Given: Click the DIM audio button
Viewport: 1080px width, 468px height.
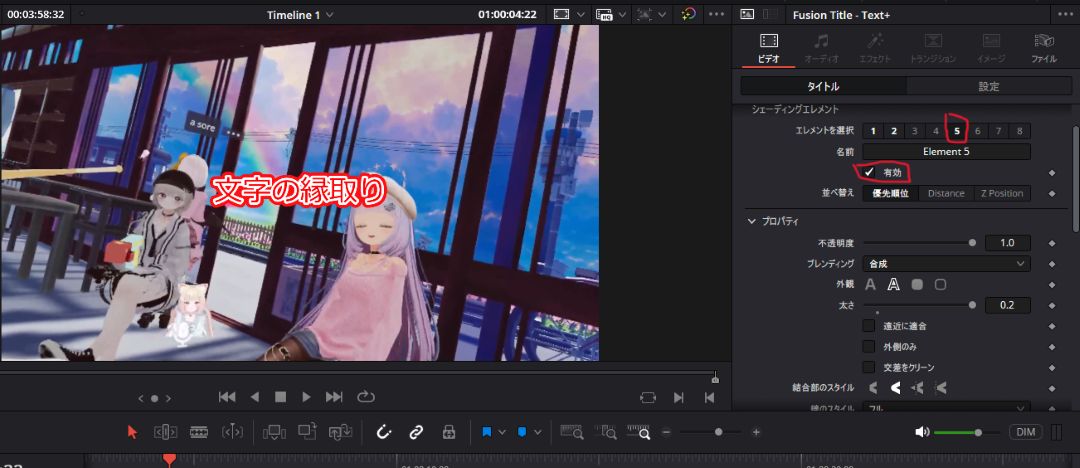Looking at the screenshot, I should 1024,432.
